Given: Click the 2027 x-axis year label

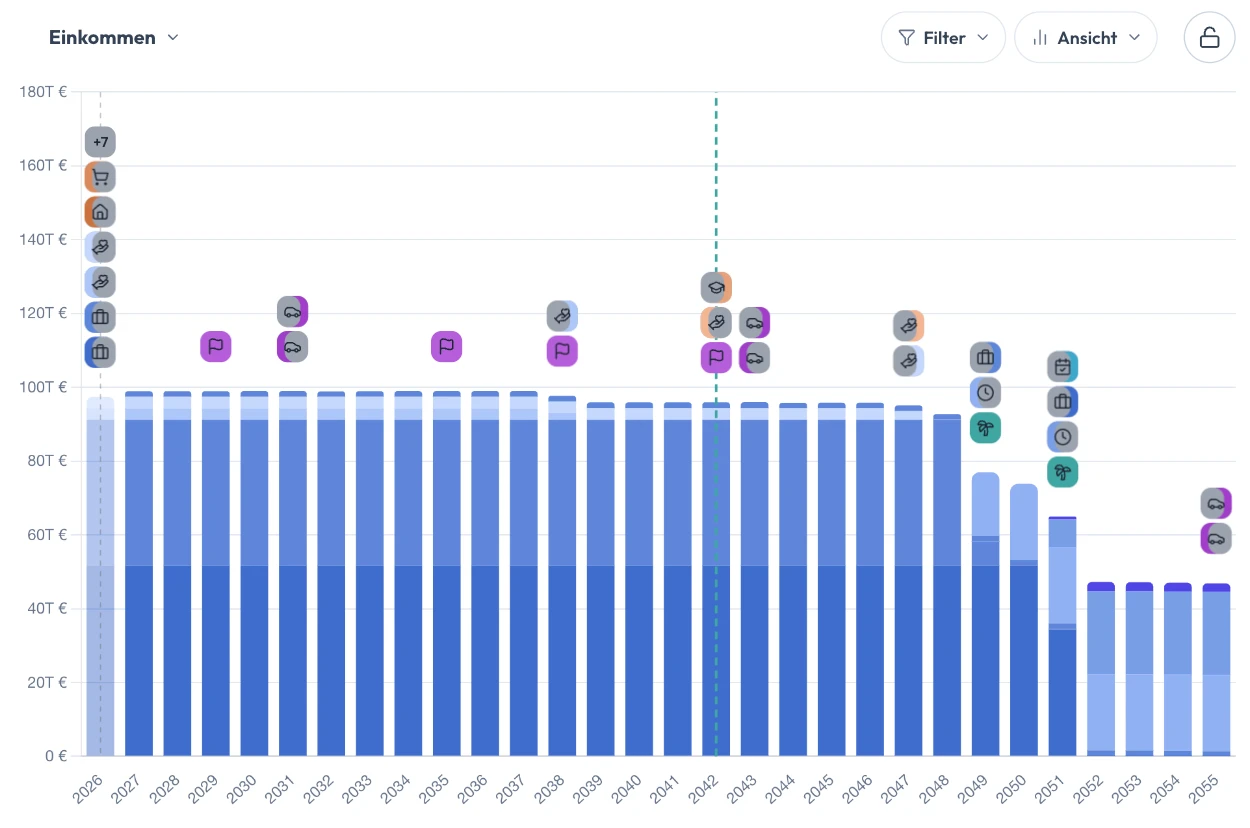Looking at the screenshot, I should [128, 787].
